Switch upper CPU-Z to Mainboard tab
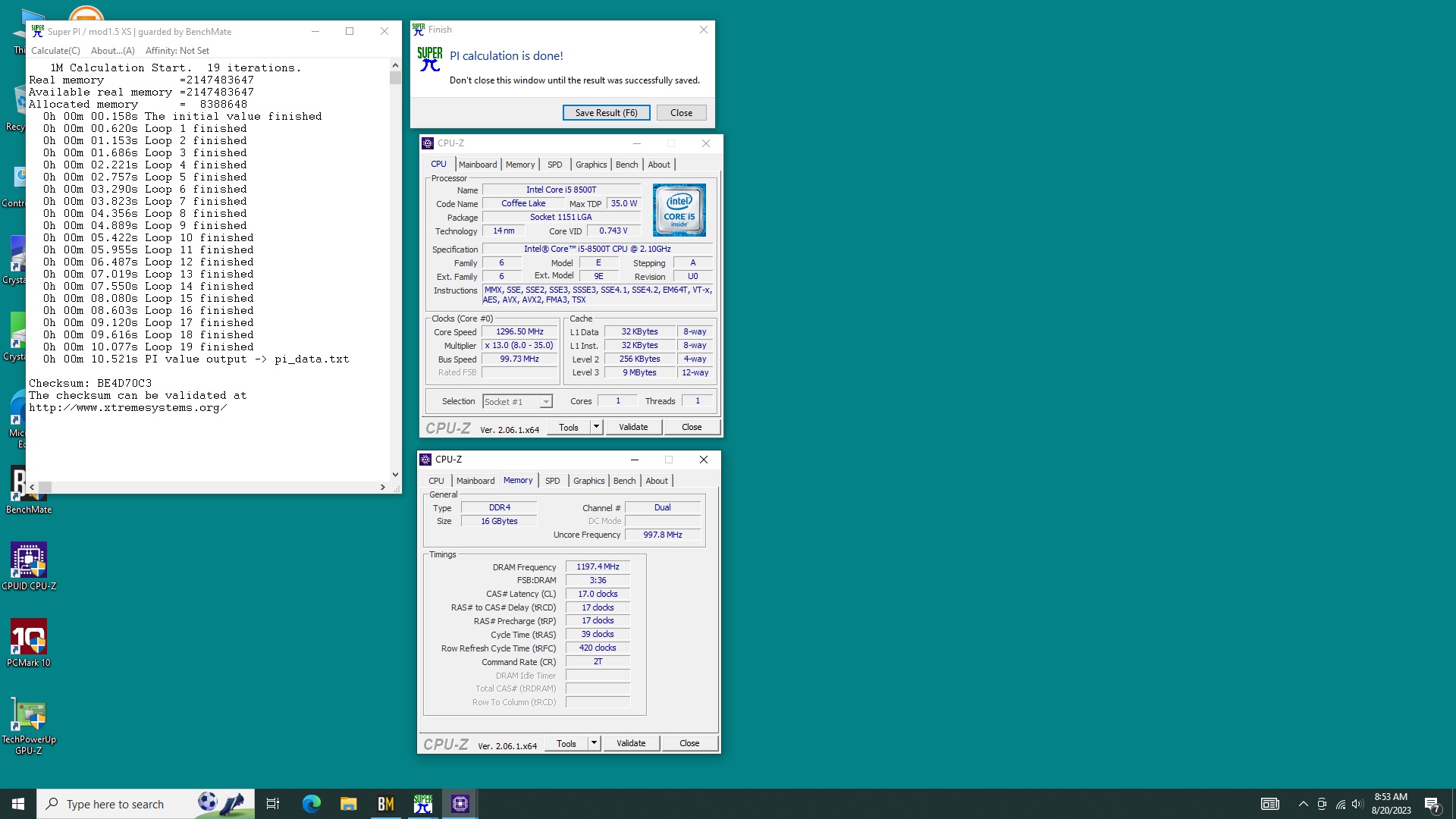The height and width of the screenshot is (819, 1456). 478,165
